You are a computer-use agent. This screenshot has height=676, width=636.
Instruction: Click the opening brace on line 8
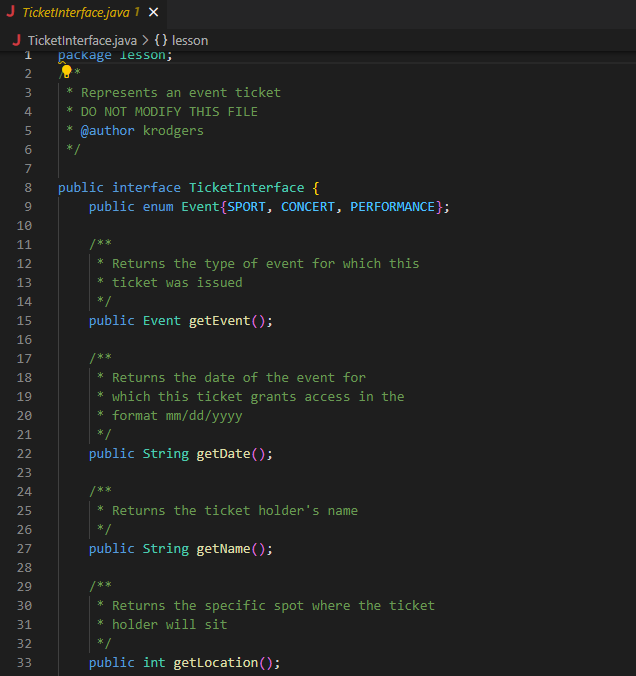point(316,188)
